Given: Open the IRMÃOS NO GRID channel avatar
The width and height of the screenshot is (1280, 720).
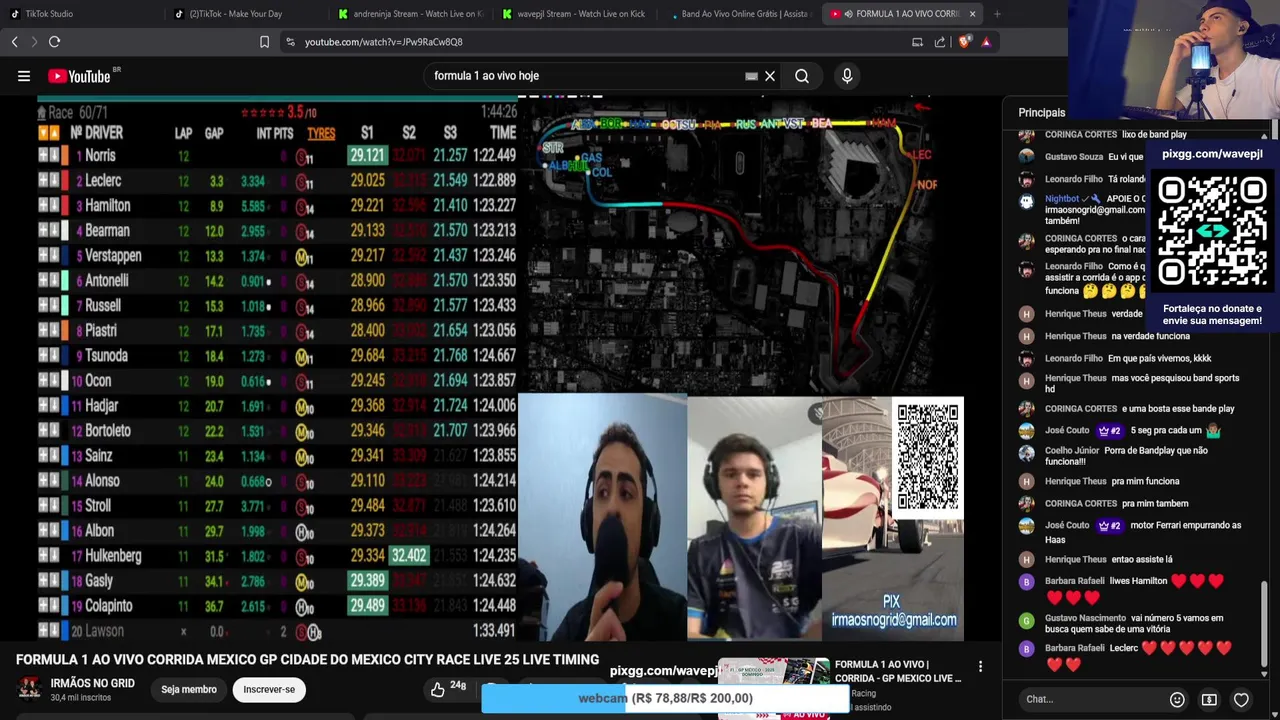Looking at the screenshot, I should click(30, 689).
